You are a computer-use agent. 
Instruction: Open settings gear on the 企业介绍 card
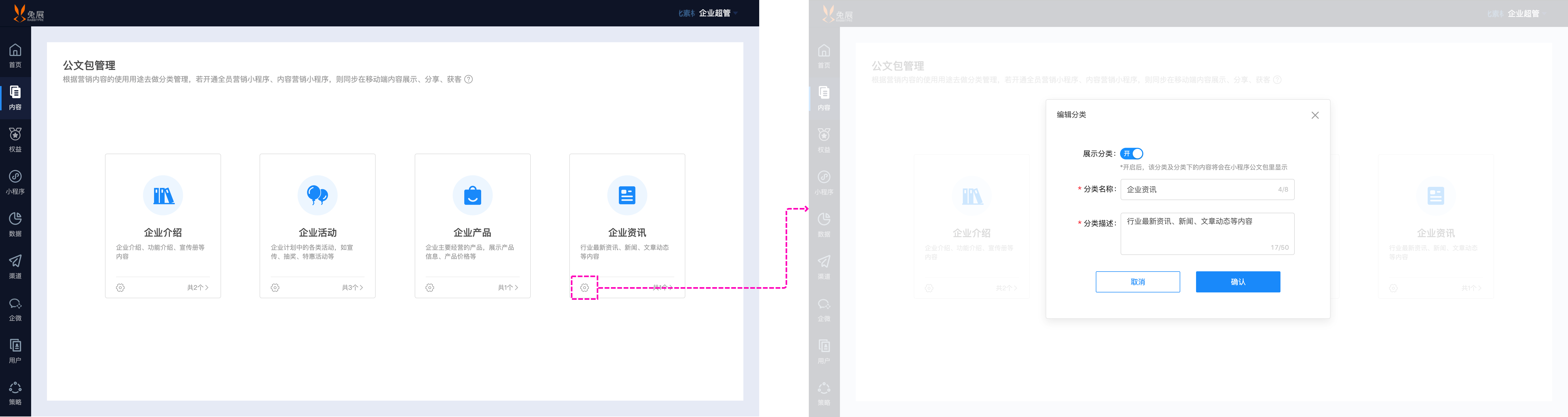[x=121, y=287]
